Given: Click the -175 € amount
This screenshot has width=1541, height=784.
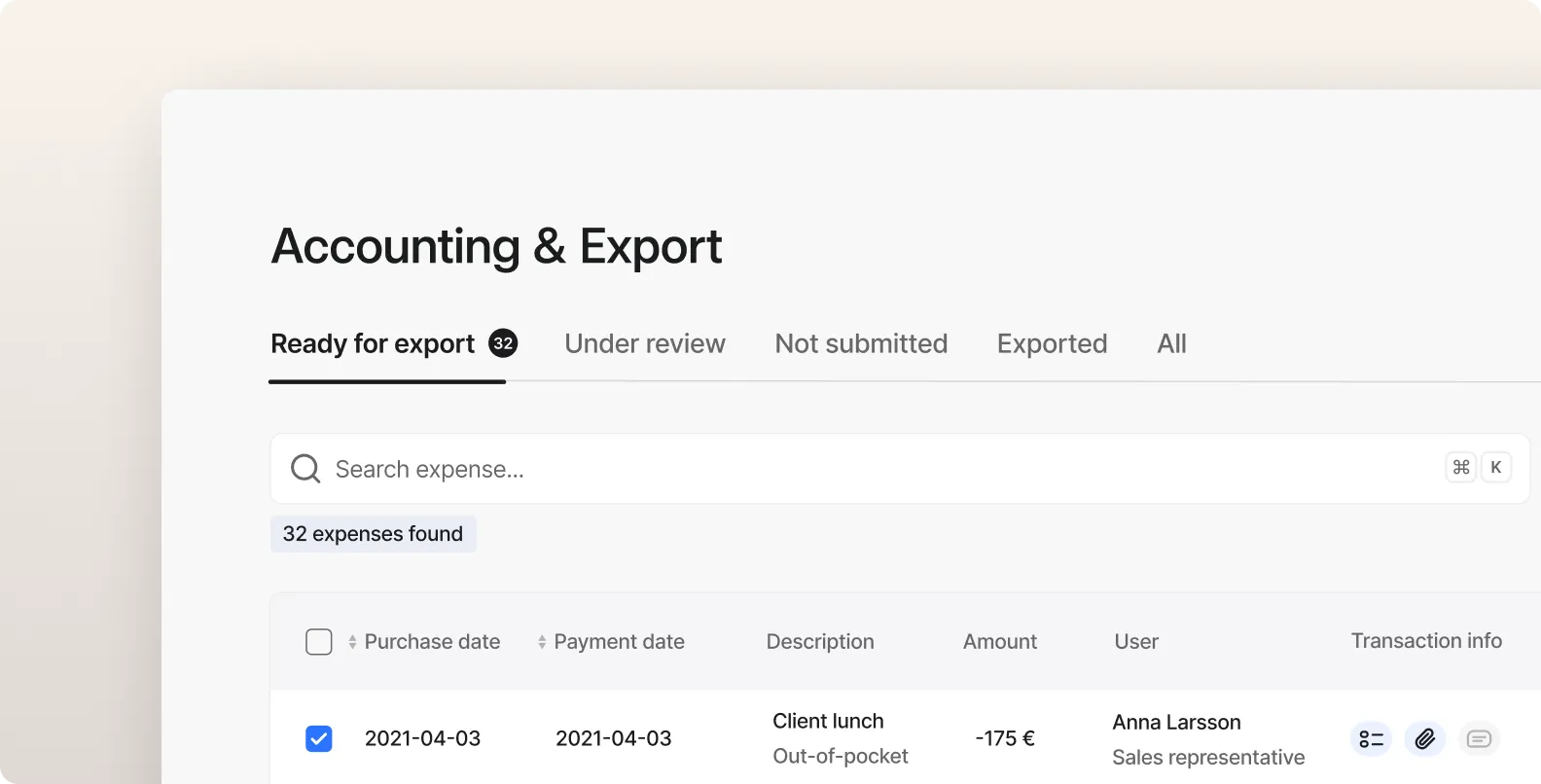Looking at the screenshot, I should [x=1005, y=738].
